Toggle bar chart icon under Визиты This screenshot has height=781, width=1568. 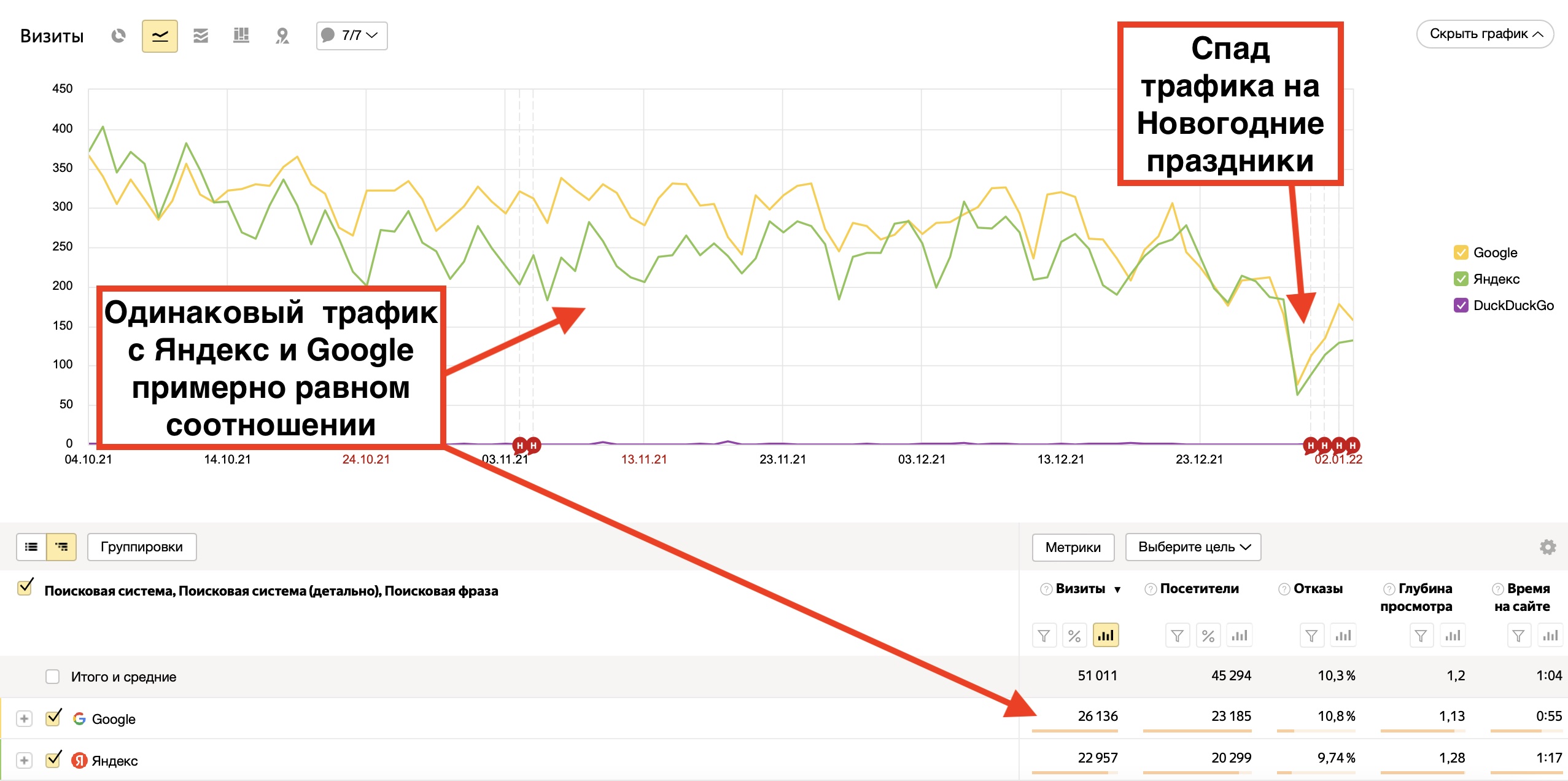click(1106, 635)
